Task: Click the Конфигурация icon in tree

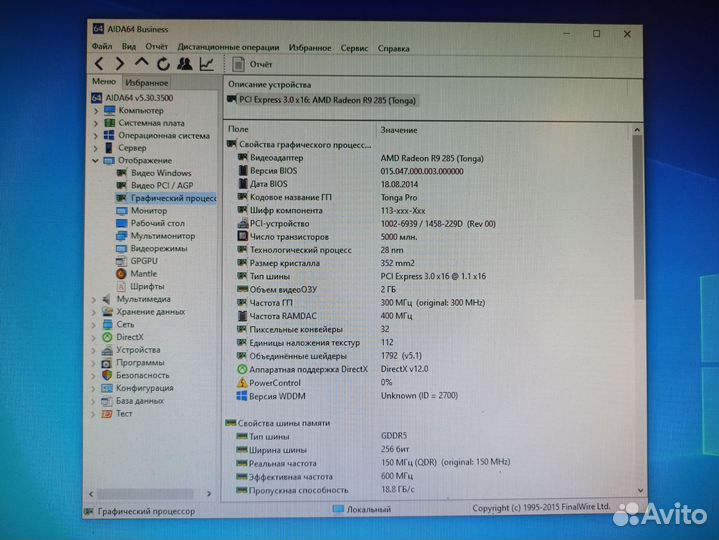Action: click(x=106, y=388)
